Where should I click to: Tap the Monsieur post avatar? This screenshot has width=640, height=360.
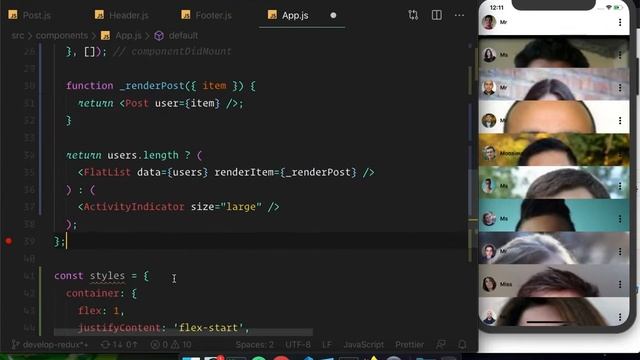(x=489, y=153)
